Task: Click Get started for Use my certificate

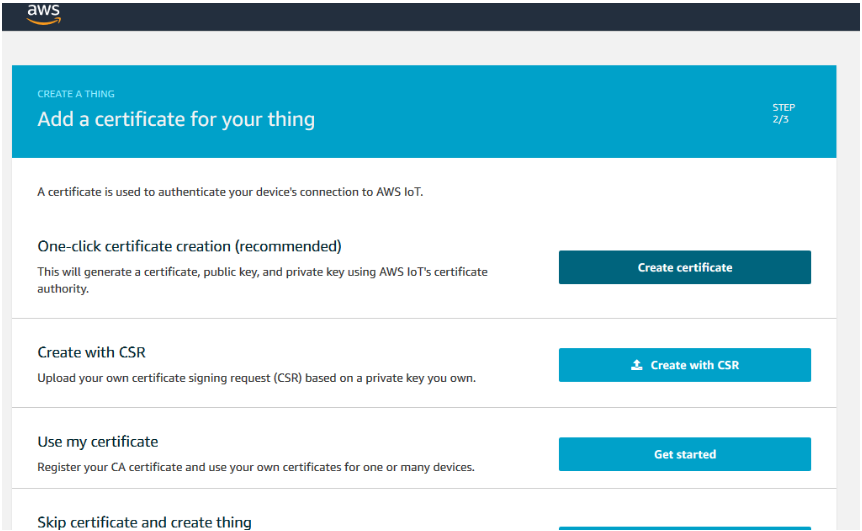Action: pos(684,454)
